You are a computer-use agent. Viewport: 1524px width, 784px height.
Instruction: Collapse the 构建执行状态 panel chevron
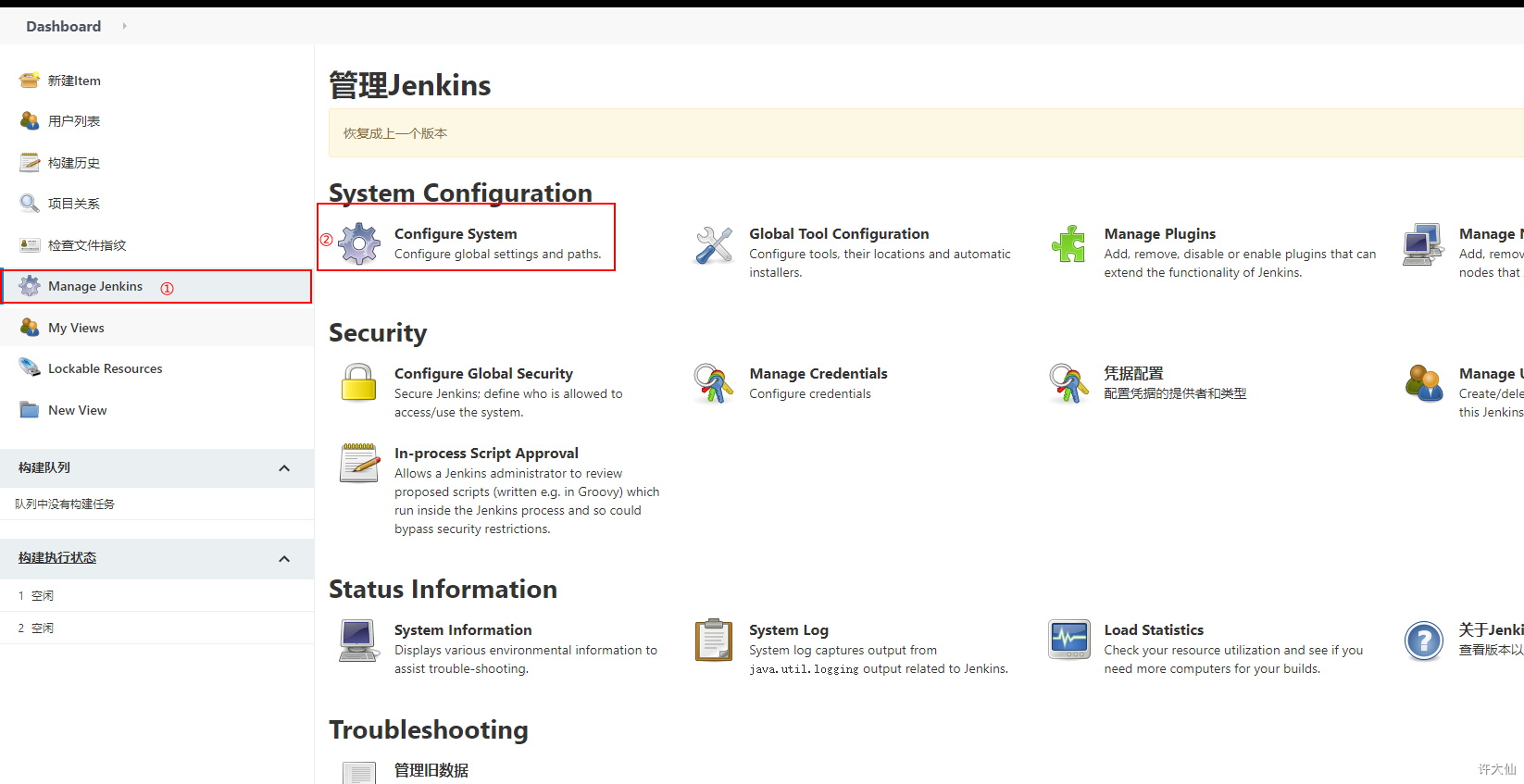(x=284, y=559)
